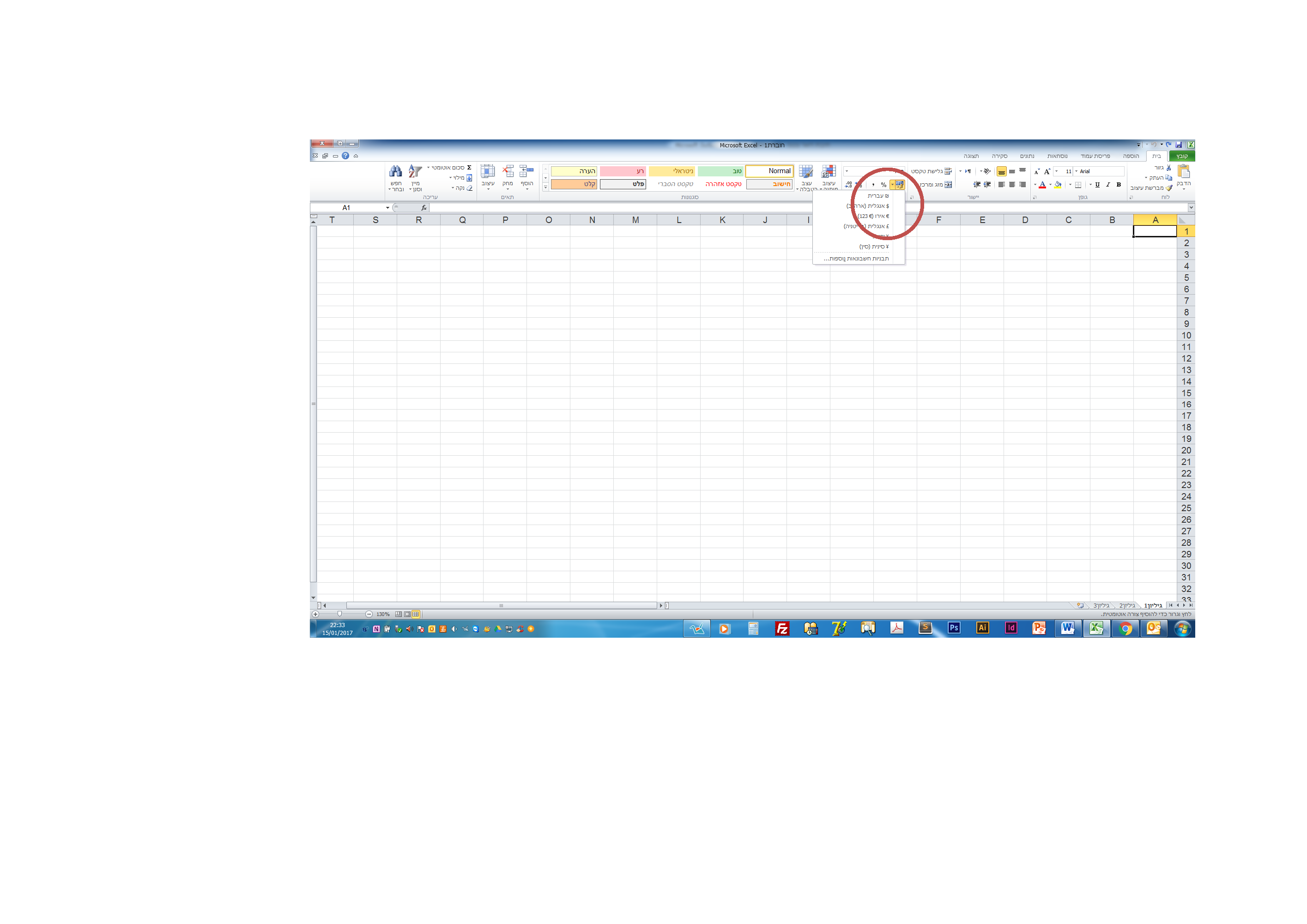Open the Arial font name dropdown

pyautogui.click(x=1076, y=171)
